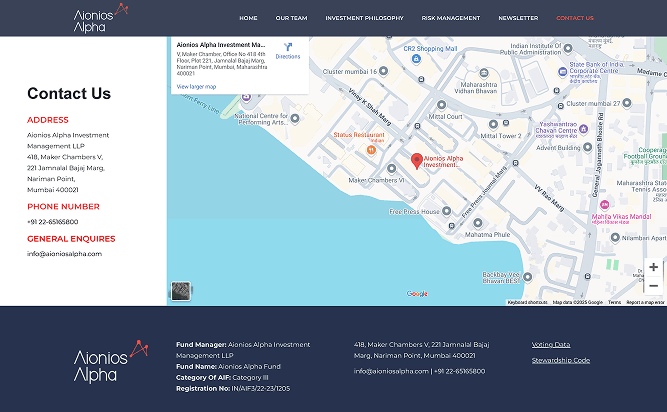Click the Nilambari Apartment map marker

pos(615,238)
